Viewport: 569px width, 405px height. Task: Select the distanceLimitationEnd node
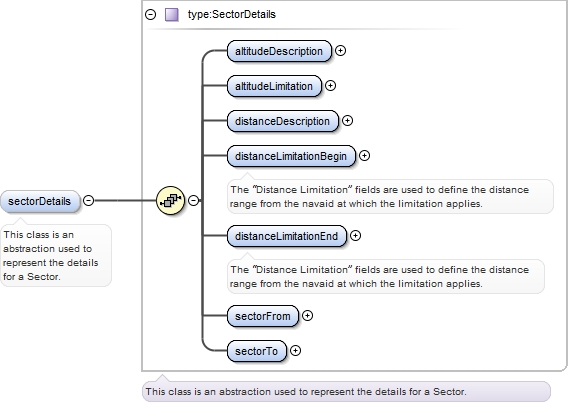(x=287, y=236)
